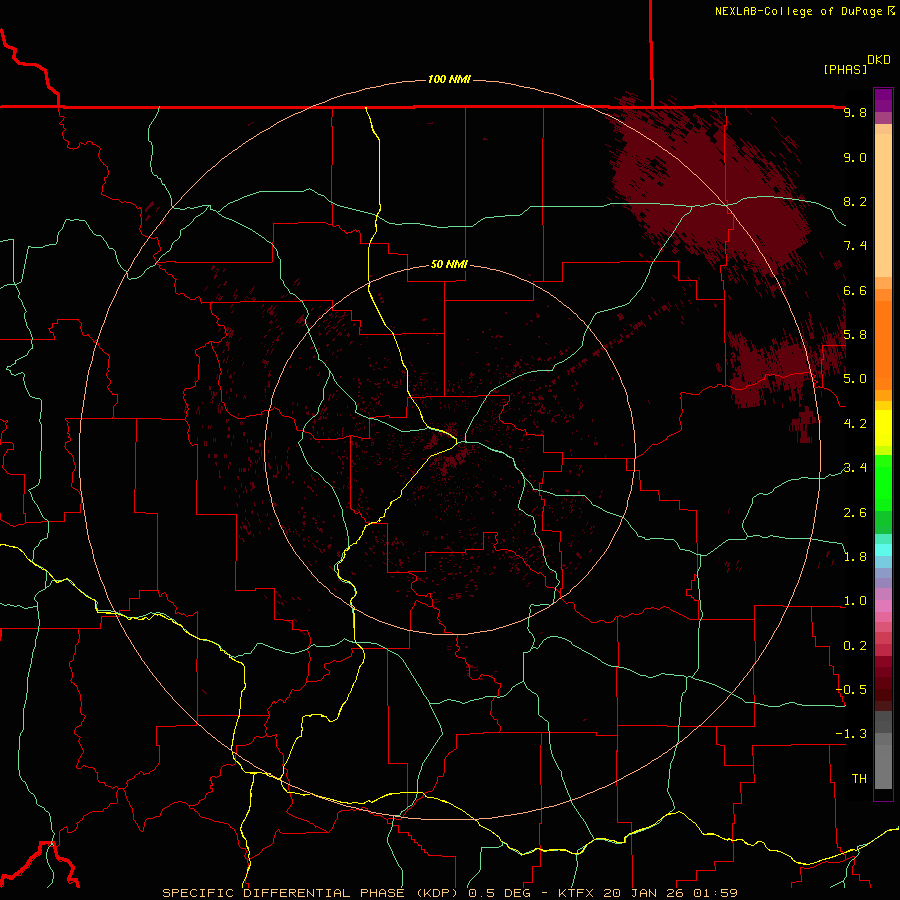The width and height of the screenshot is (900, 900).
Task: Click the 1.0 legend value
Action: click(x=855, y=600)
